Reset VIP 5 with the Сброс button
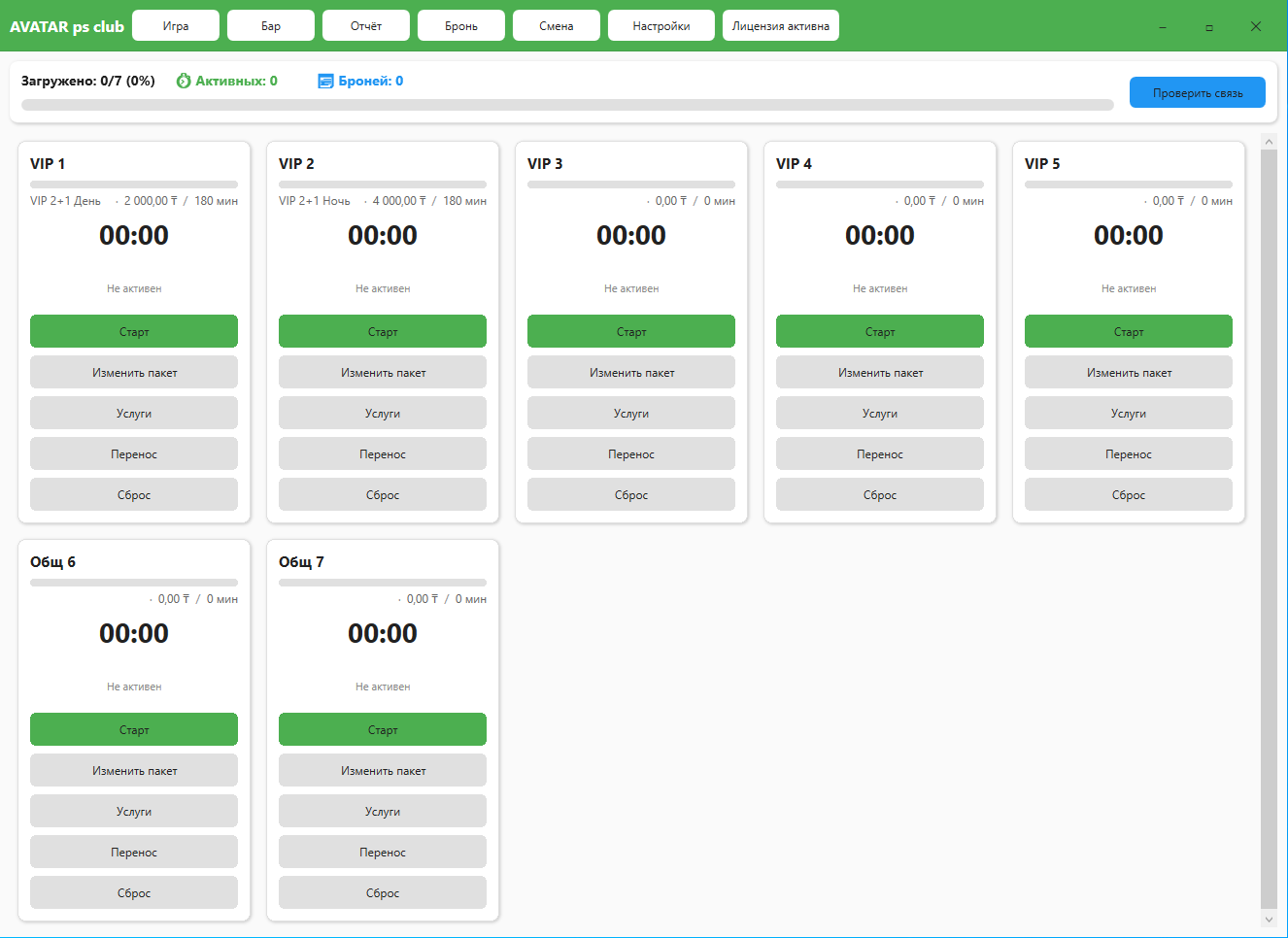 pos(1129,494)
